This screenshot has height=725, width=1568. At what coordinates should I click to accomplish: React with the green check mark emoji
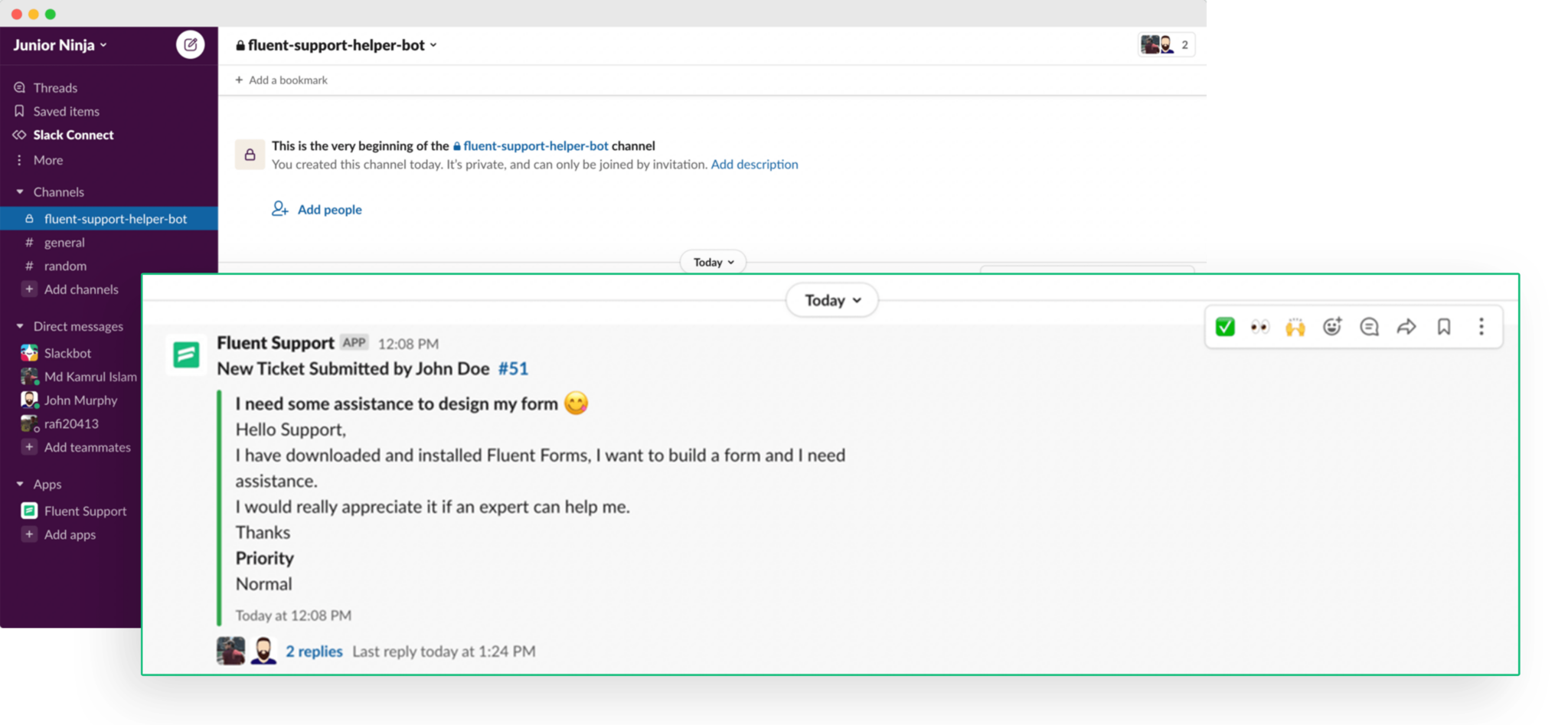(x=1225, y=326)
